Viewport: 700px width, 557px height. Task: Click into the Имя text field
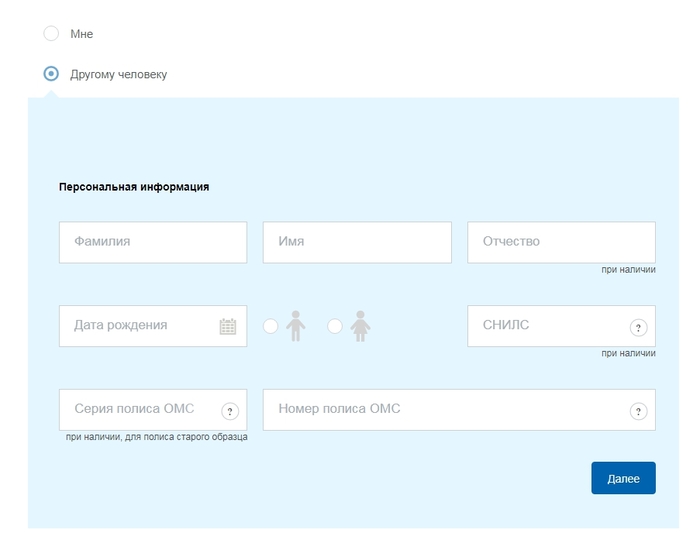(x=356, y=242)
